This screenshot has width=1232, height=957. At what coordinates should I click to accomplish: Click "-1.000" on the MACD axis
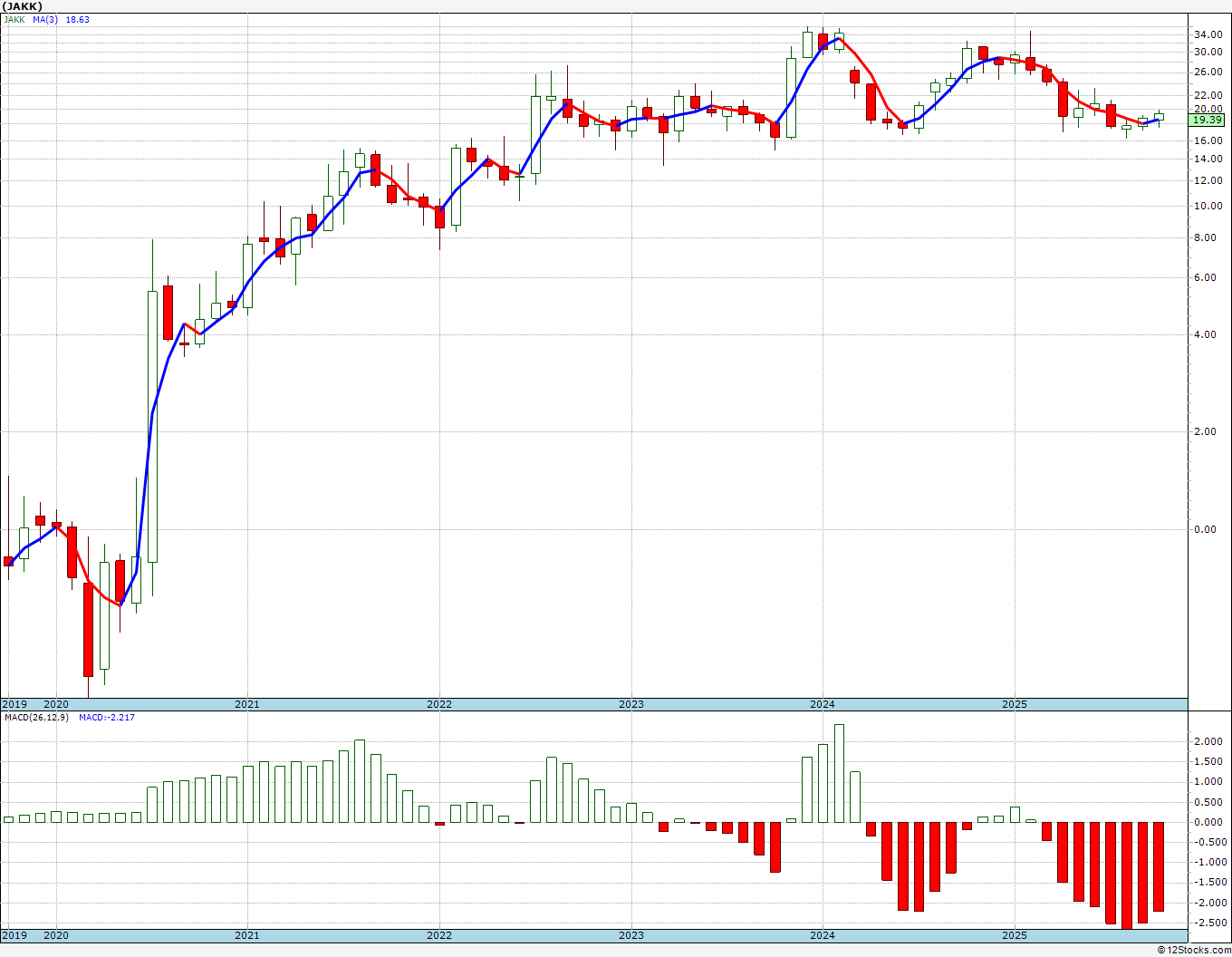[1209, 862]
